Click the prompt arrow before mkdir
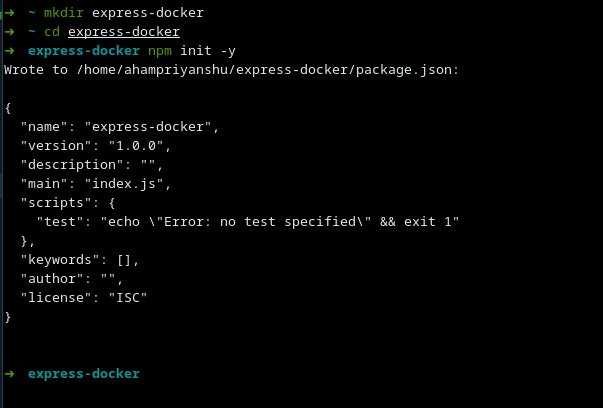 pyautogui.click(x=9, y=13)
